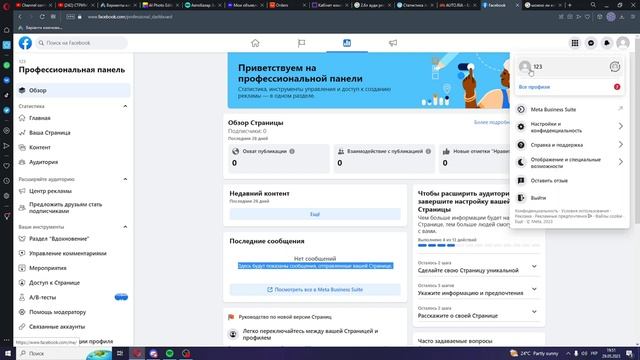
Task: Click Выйти to log out
Action: pyautogui.click(x=569, y=198)
